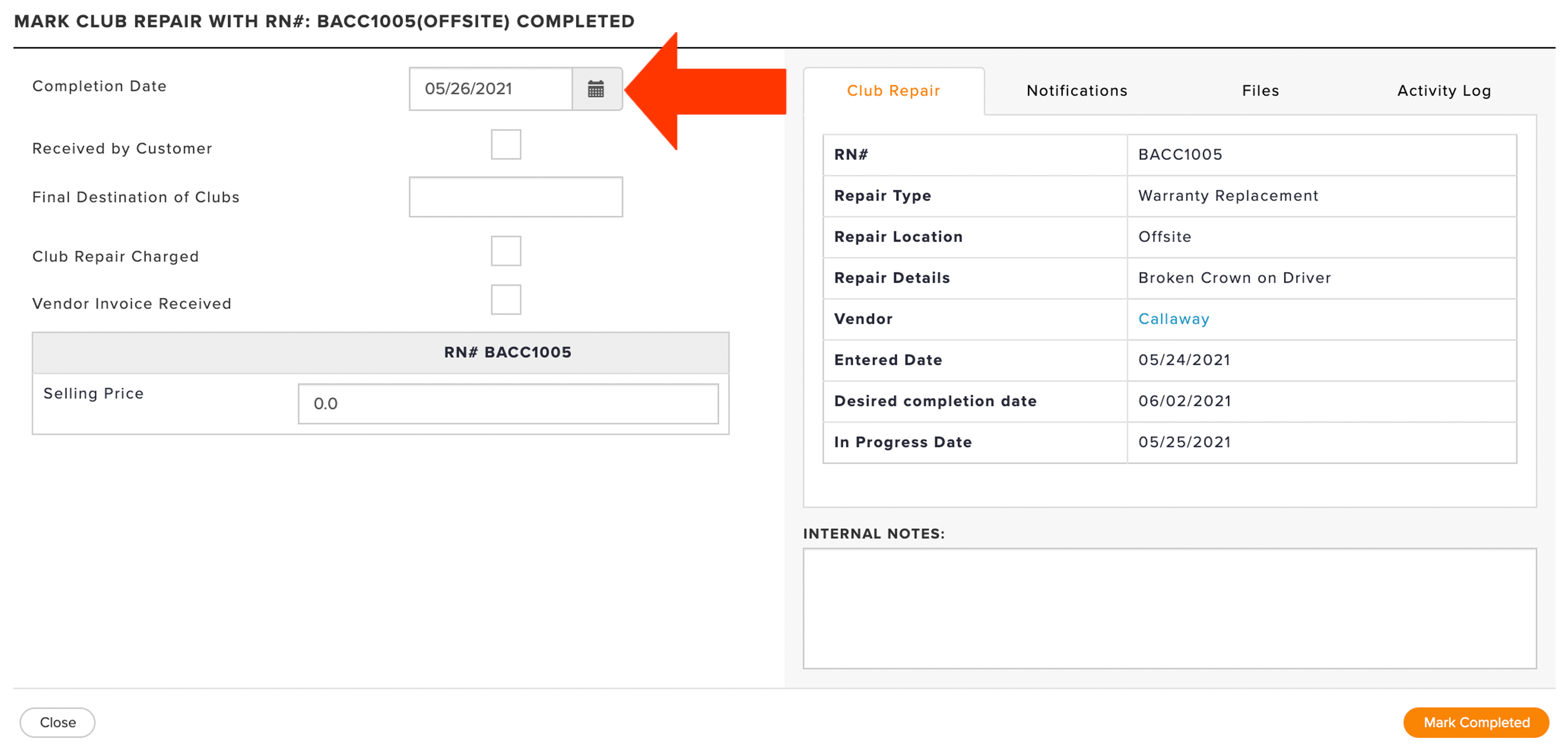
Task: Click the Mark Completed button
Action: [1476, 722]
